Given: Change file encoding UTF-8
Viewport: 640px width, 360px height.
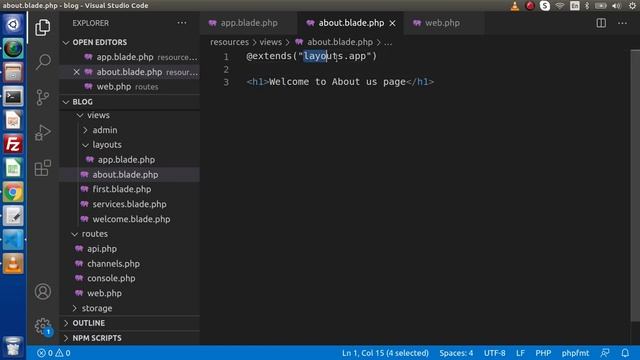Looking at the screenshot, I should (x=495, y=353).
